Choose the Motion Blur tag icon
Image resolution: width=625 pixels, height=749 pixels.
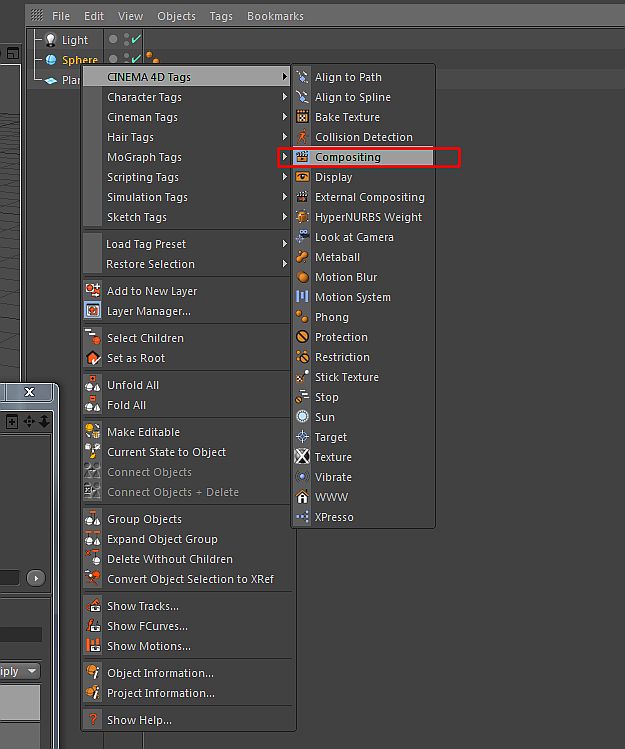[302, 277]
